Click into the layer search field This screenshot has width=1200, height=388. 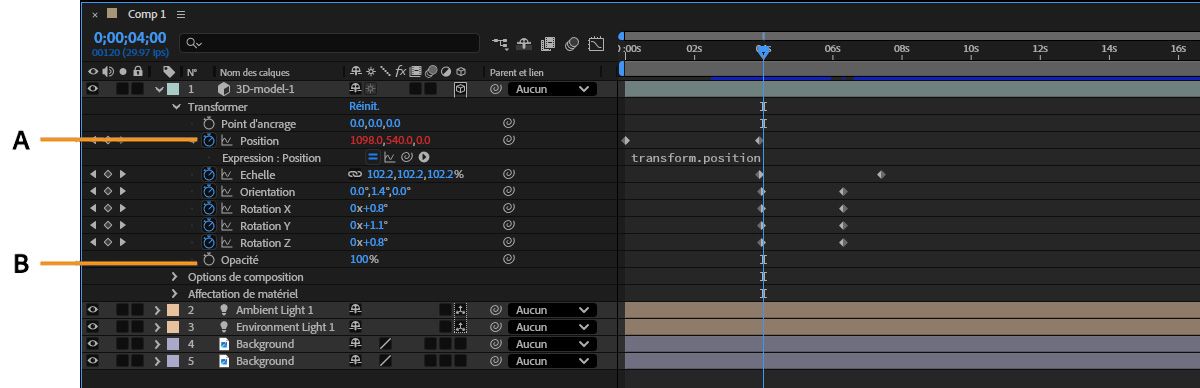(x=330, y=44)
